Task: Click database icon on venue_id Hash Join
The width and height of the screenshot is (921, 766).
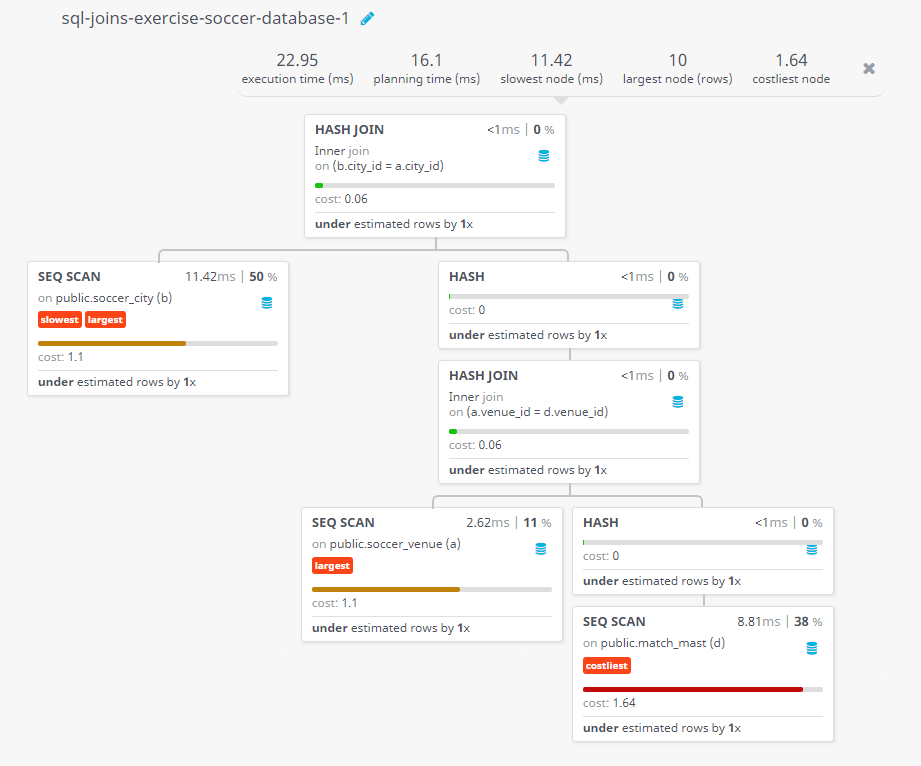Action: (678, 402)
